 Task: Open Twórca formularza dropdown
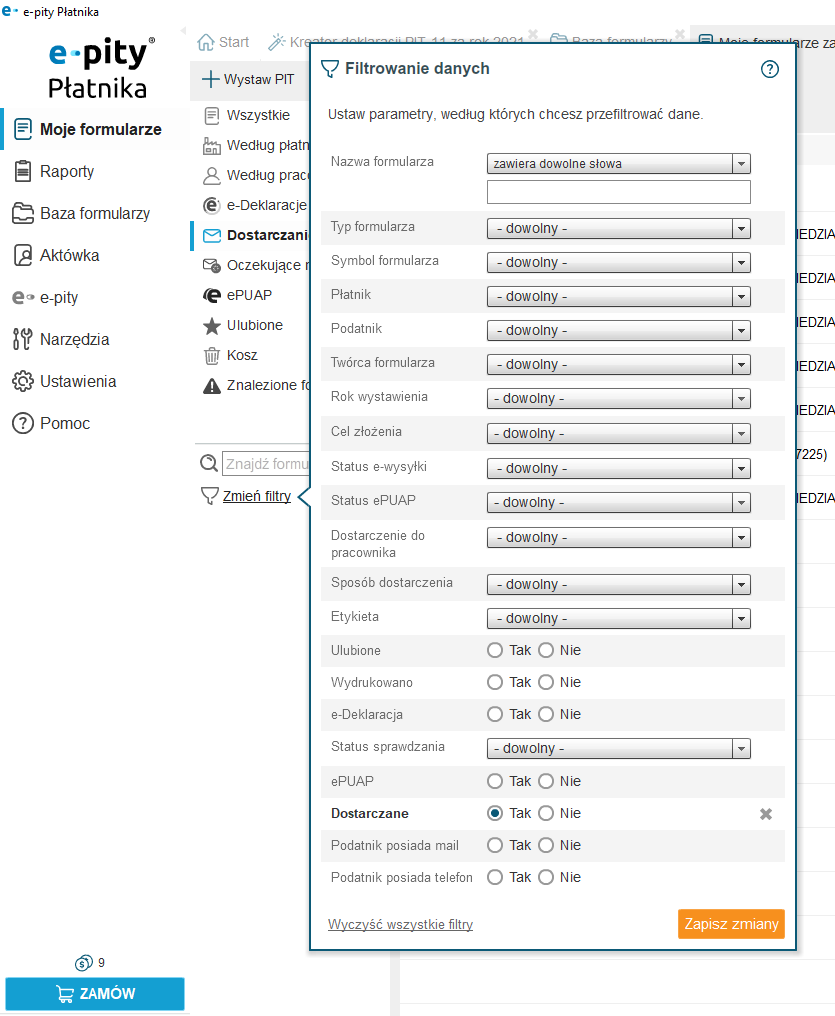(x=619, y=364)
